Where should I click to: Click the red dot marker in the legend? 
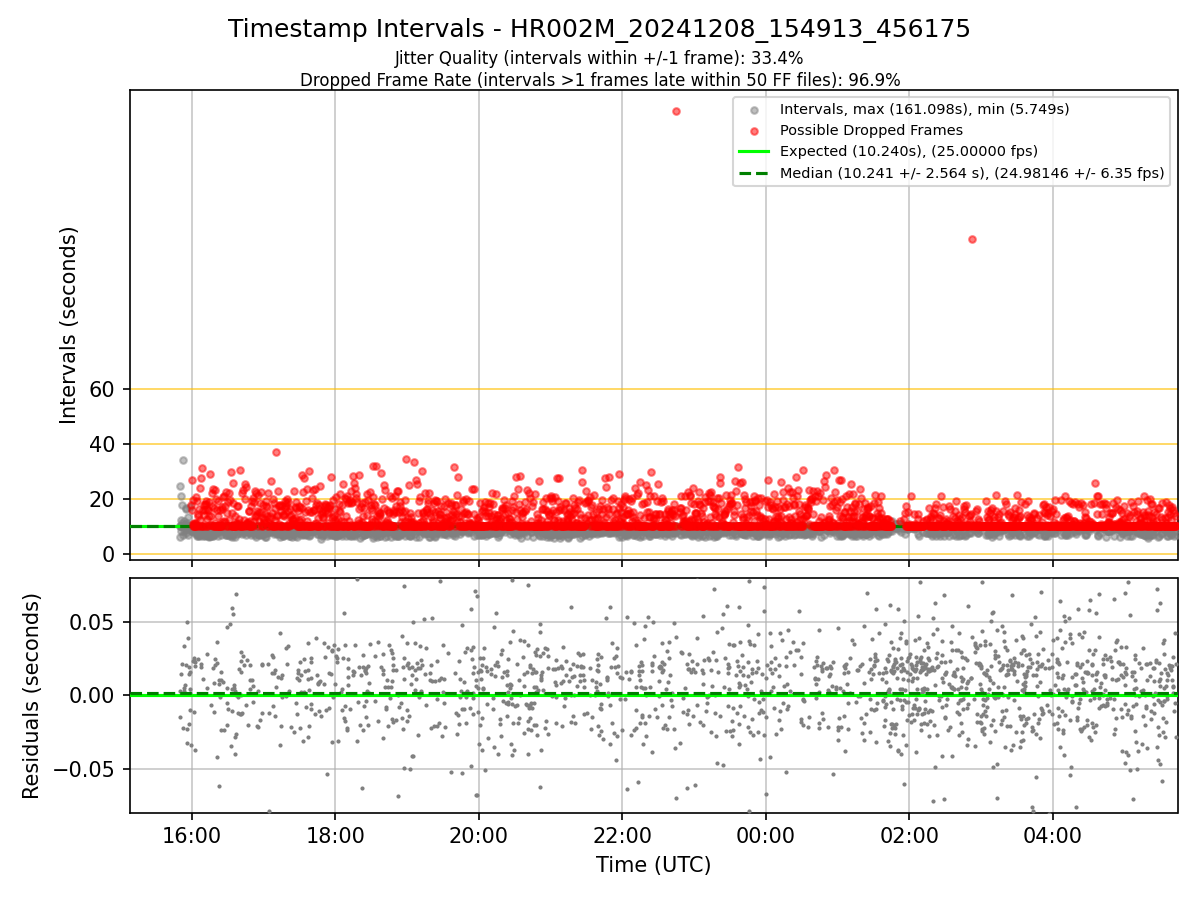point(754,130)
